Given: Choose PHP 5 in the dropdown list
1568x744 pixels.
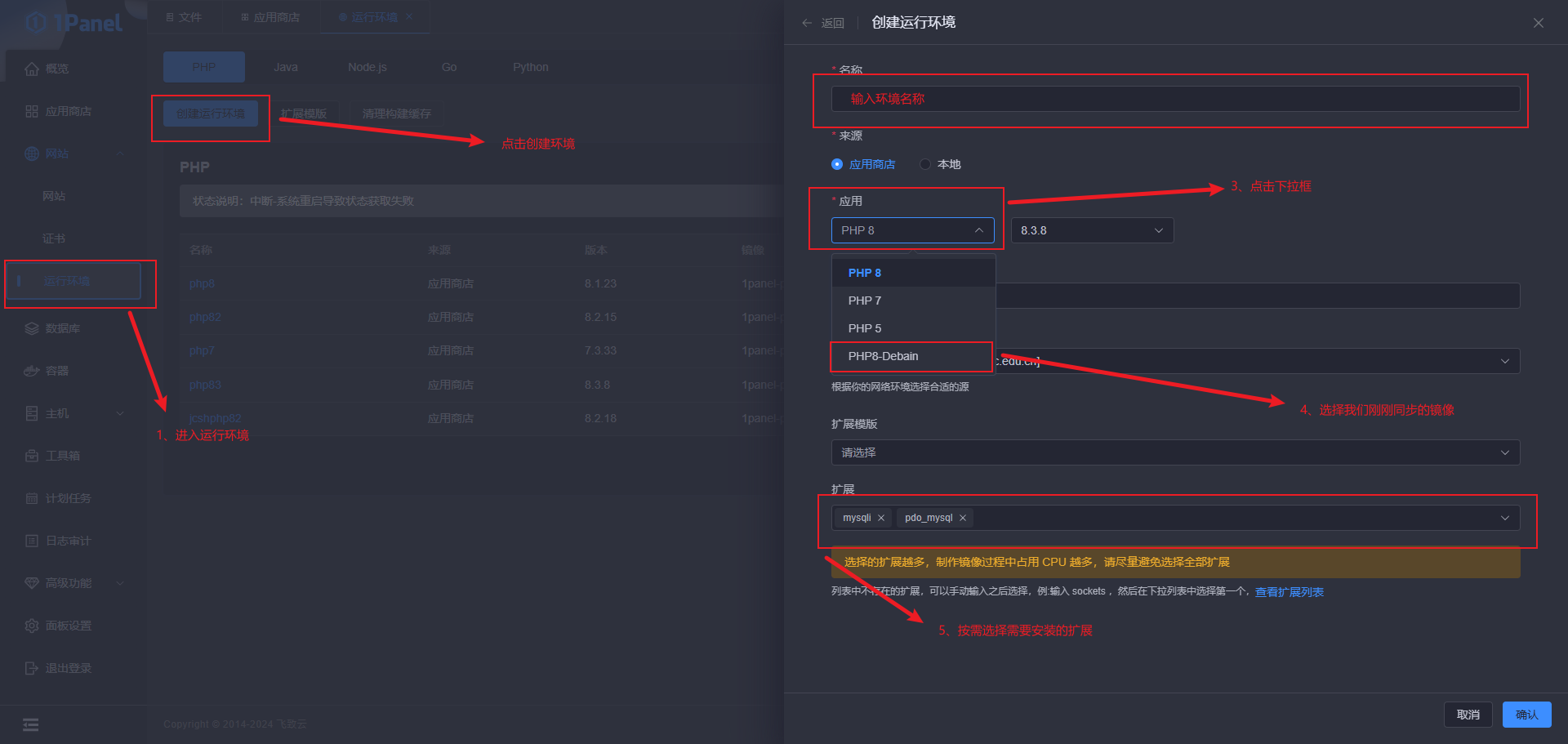Looking at the screenshot, I should click(914, 328).
